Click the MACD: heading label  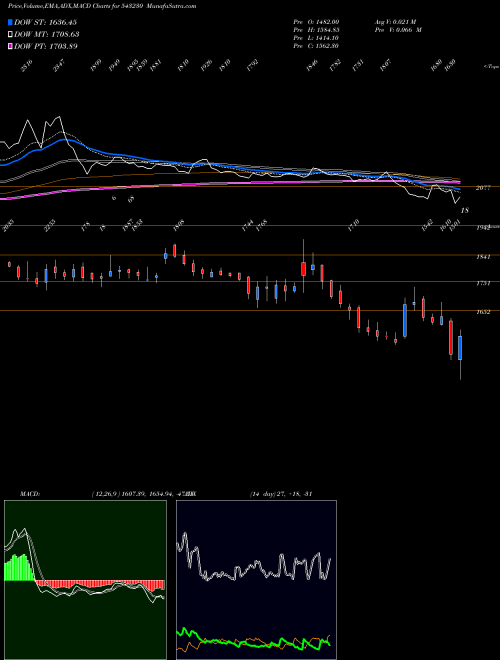point(30,494)
